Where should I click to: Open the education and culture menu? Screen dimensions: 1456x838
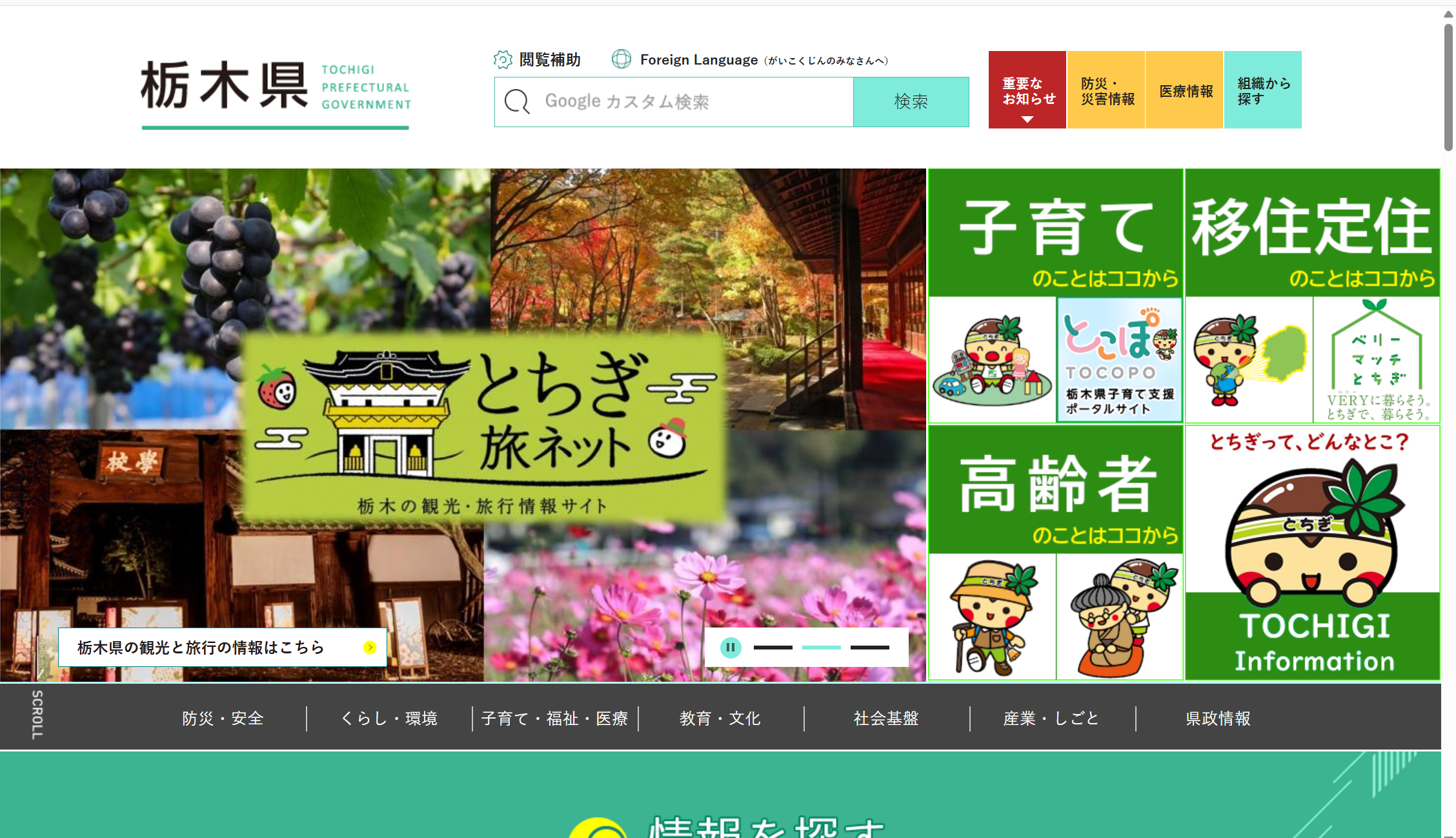click(x=720, y=718)
